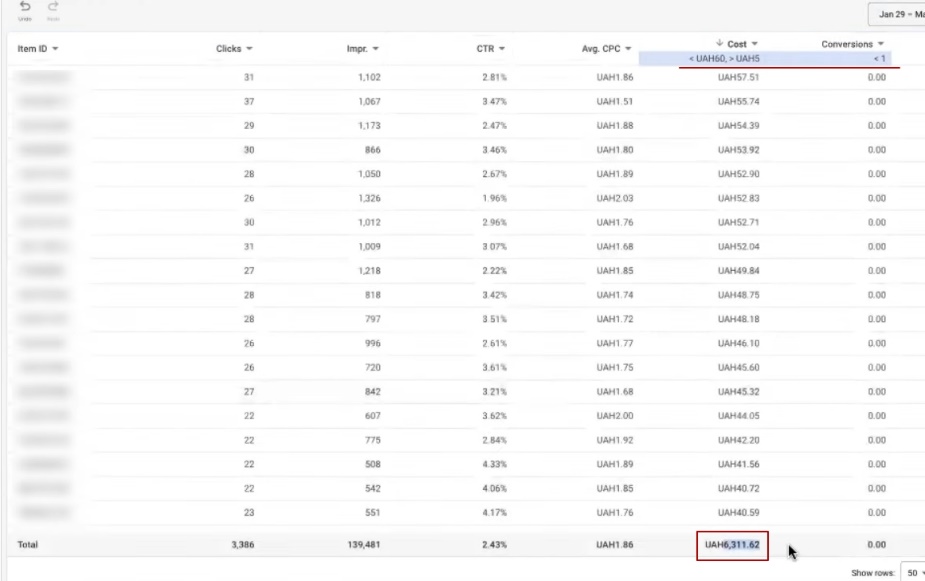Open the CTR column dropdown arrow

(x=502, y=49)
